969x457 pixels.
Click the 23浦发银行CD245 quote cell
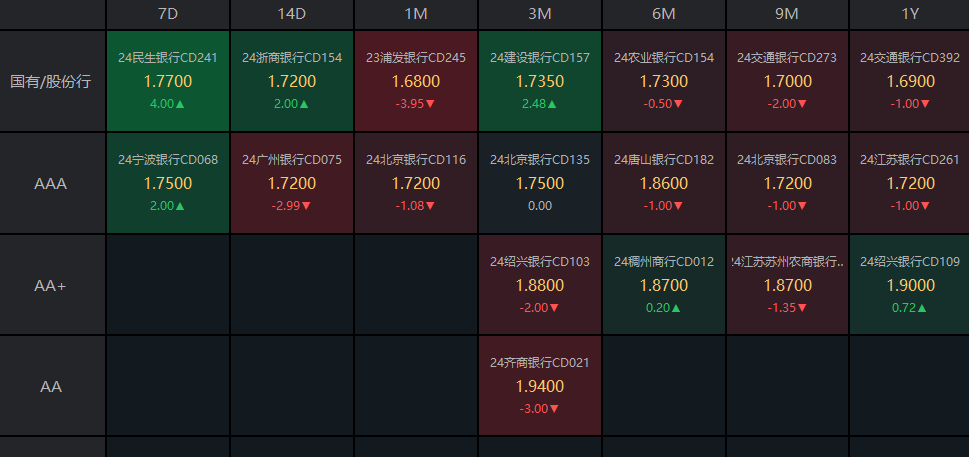click(x=416, y=81)
